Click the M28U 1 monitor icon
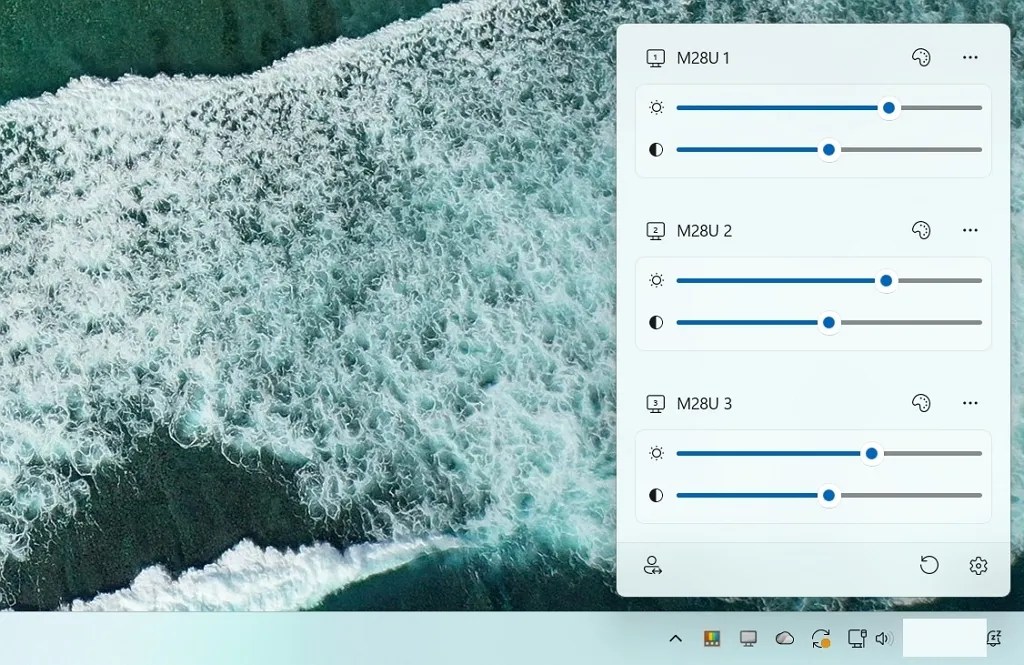The height and width of the screenshot is (665, 1024). (x=656, y=58)
